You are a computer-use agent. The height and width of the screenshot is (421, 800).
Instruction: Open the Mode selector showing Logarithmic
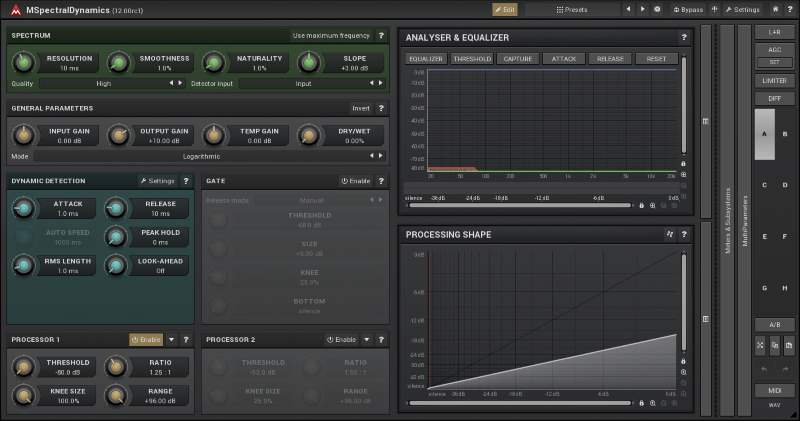[209, 156]
